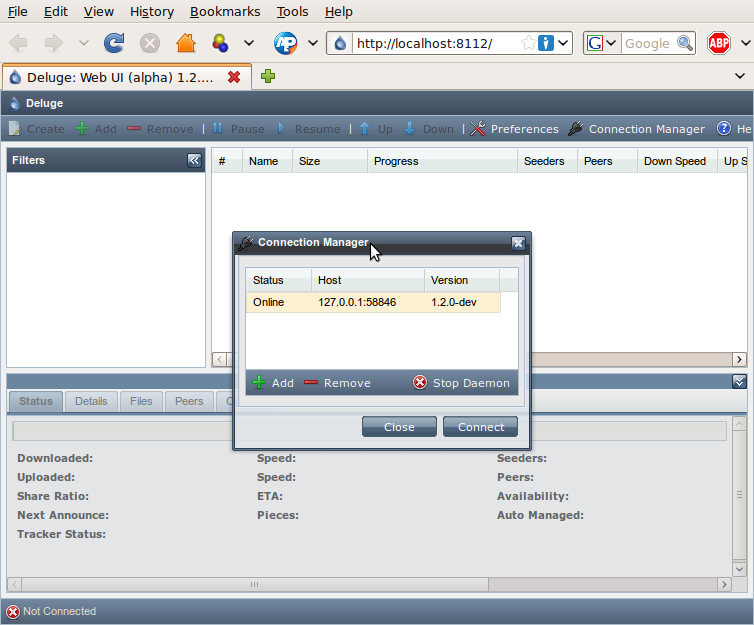Viewport: 754px width, 625px height.
Task: Switch to the Status tab
Action: point(36,401)
